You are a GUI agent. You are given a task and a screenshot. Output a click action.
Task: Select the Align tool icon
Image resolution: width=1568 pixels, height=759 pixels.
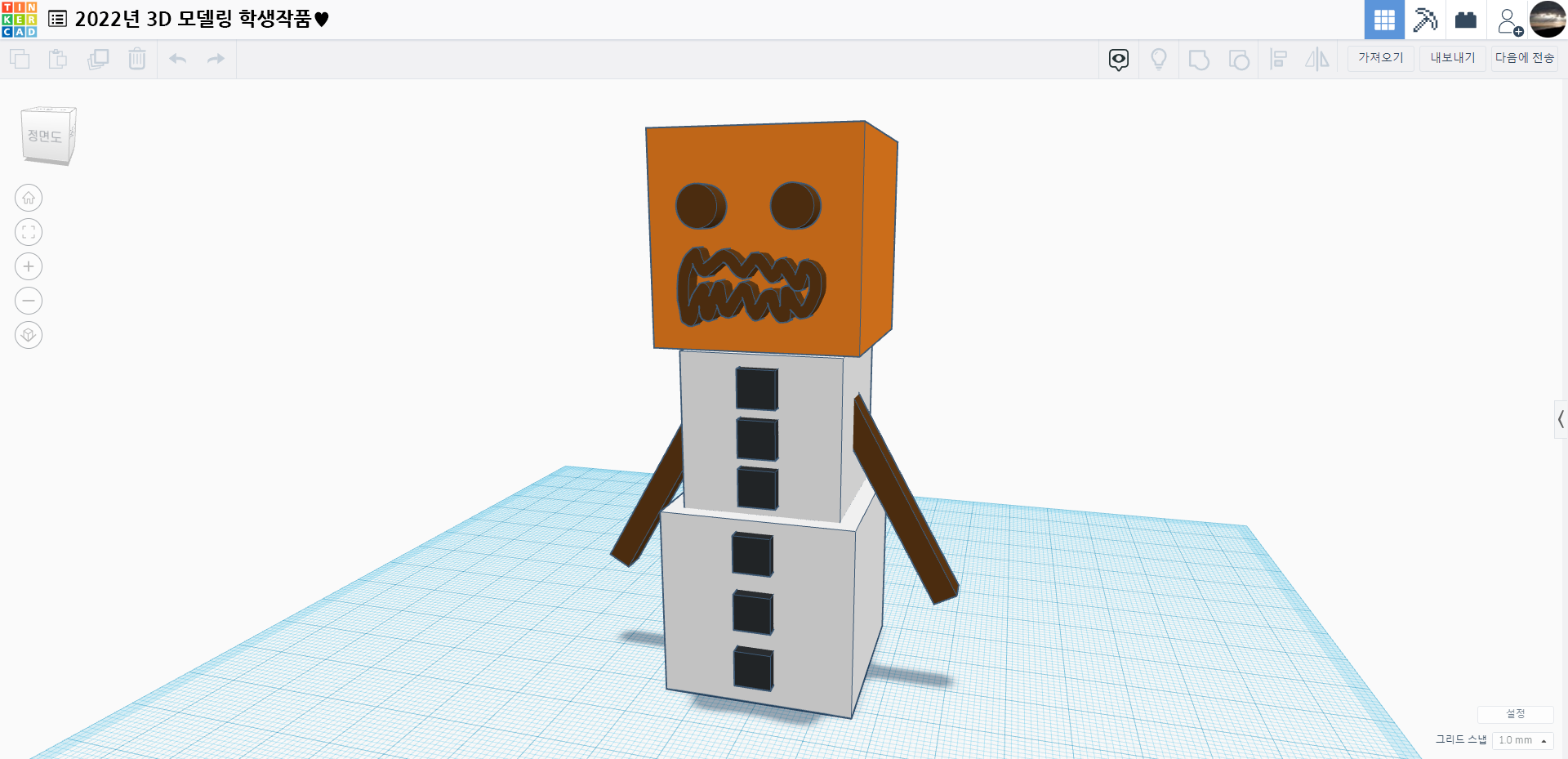[x=1279, y=59]
